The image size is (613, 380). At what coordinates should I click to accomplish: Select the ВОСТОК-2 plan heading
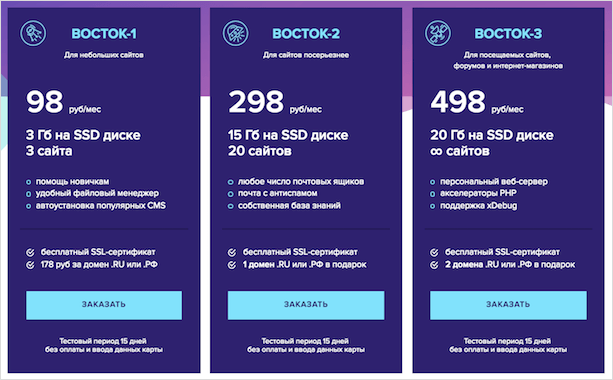coord(306,34)
